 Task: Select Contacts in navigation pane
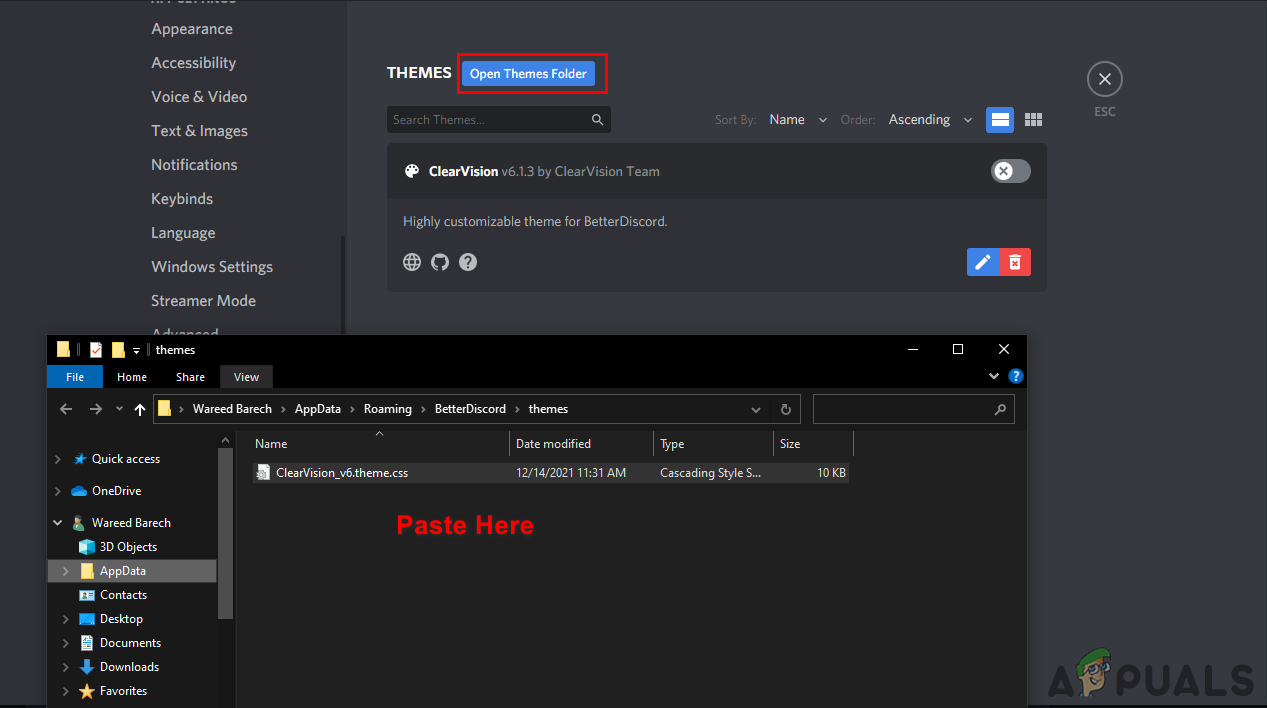click(x=123, y=595)
